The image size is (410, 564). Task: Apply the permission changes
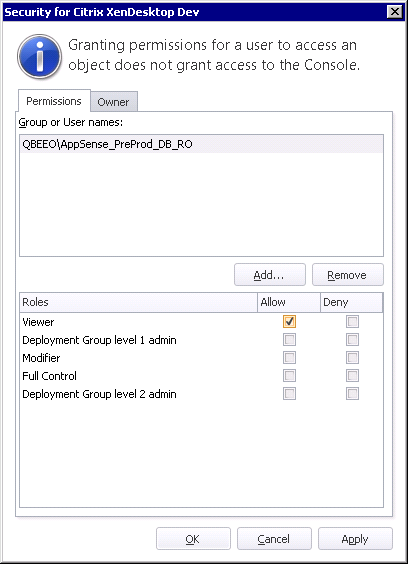(355, 539)
